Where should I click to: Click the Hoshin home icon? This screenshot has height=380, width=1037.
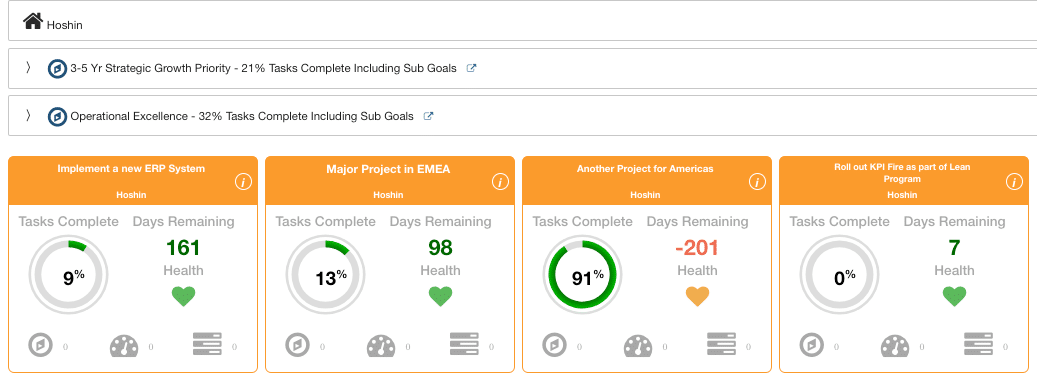(32, 21)
